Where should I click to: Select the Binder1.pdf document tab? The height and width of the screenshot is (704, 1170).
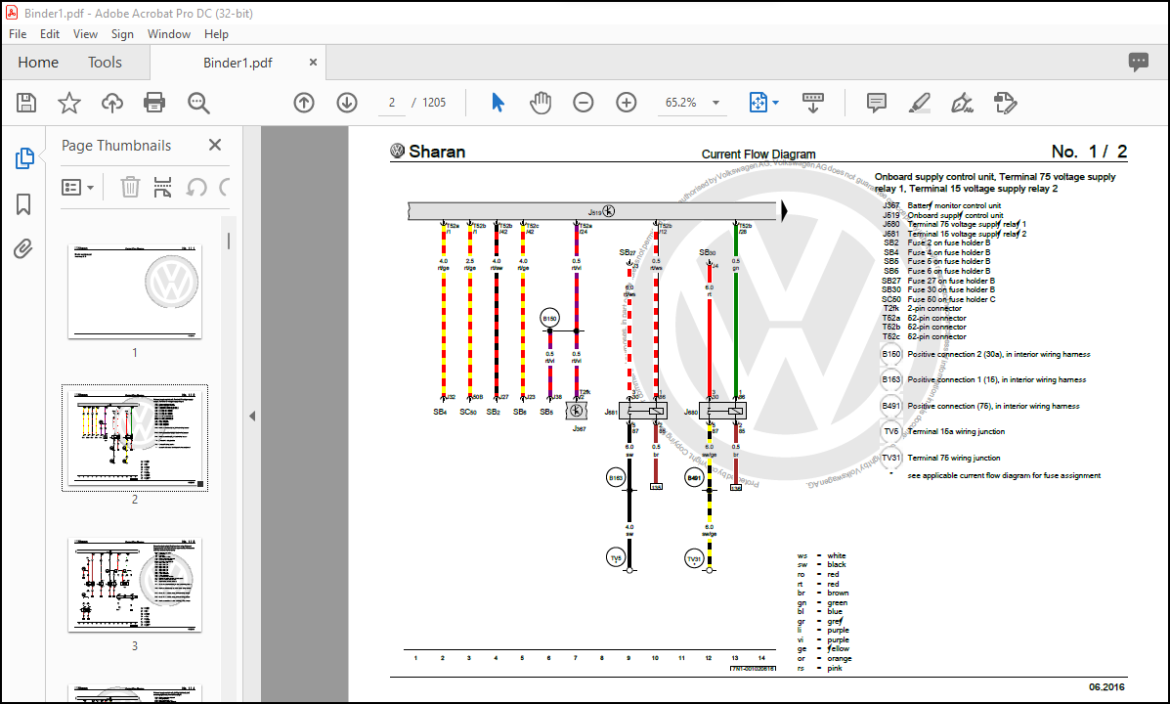click(238, 63)
